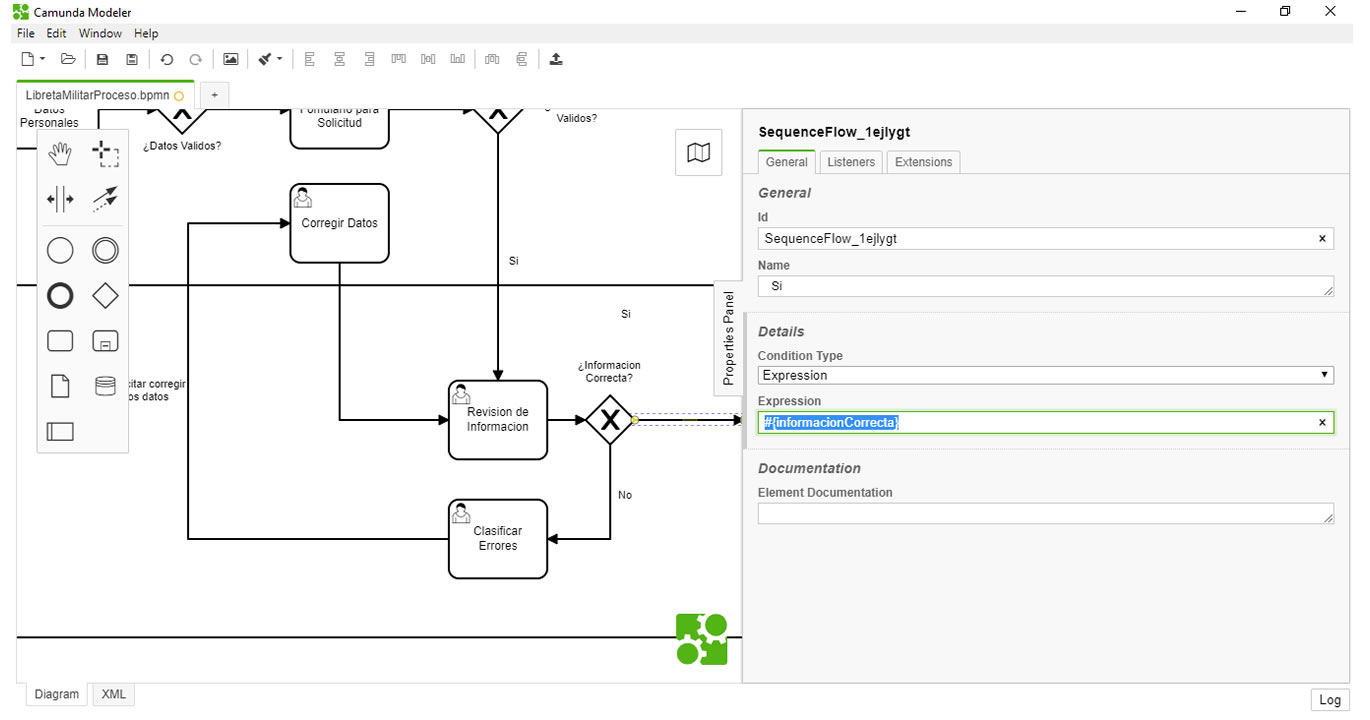Distribute elements horizontally
The height and width of the screenshot is (720, 1370).
click(491, 59)
